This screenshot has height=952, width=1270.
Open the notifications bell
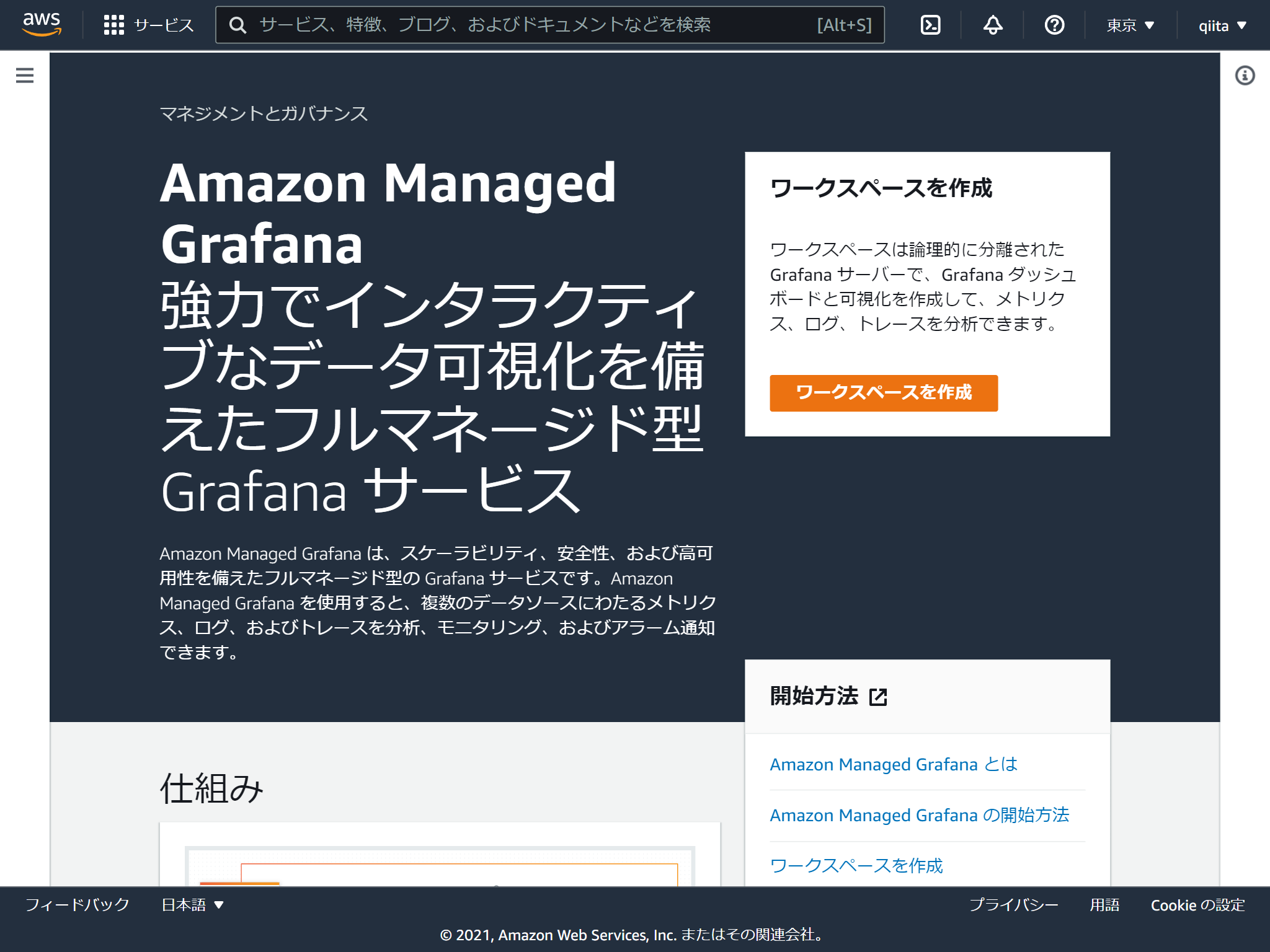(x=992, y=25)
